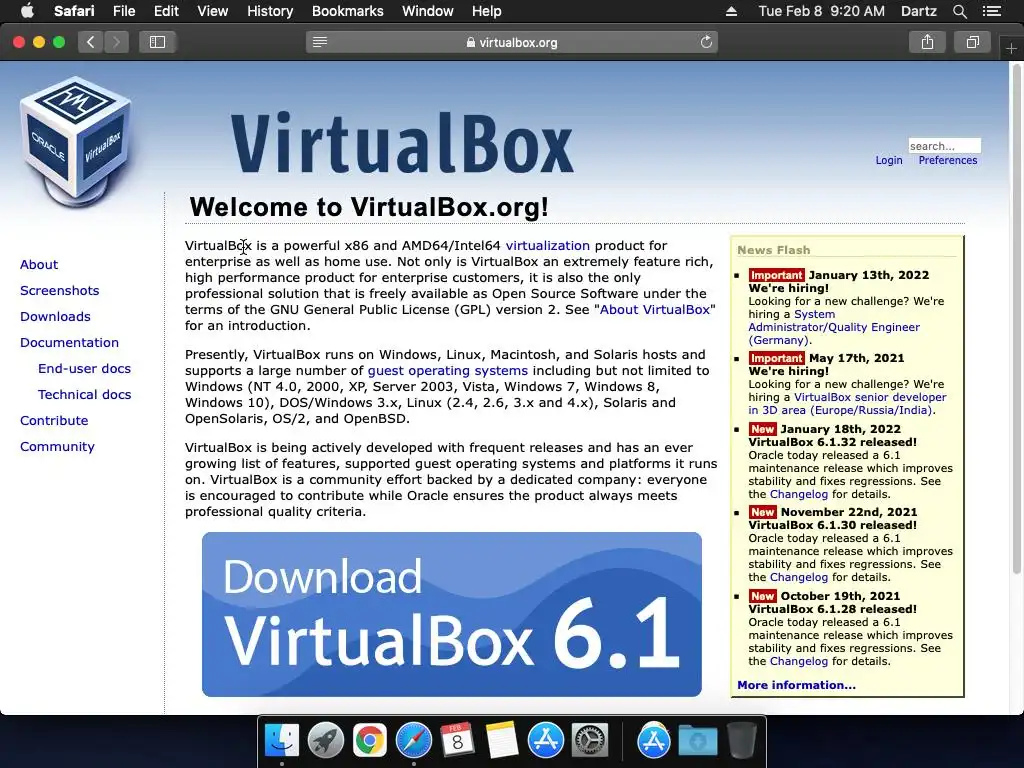Screen dimensions: 1024x768
Task: Open Notes icon in the Dock
Action: coord(502,741)
